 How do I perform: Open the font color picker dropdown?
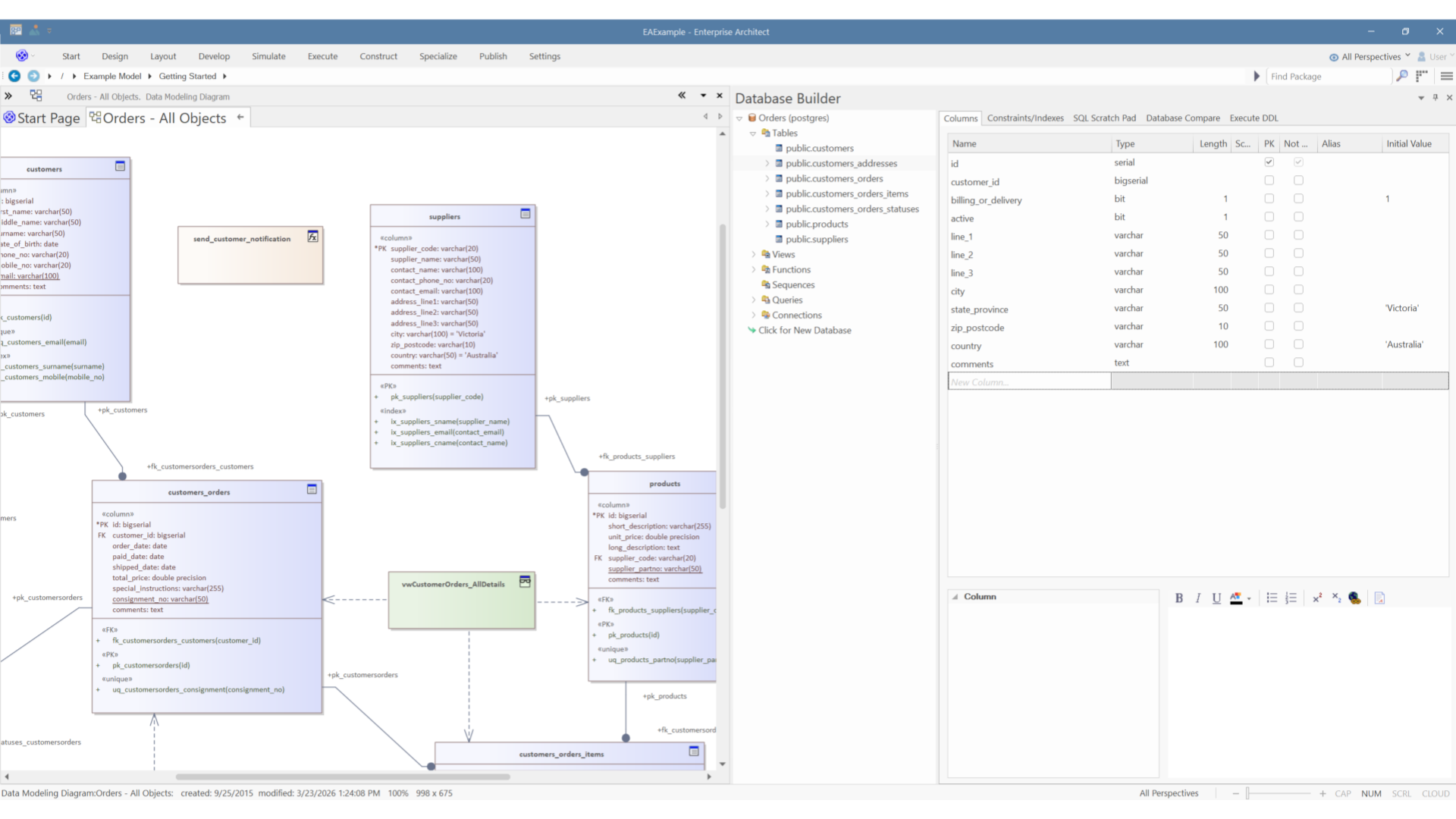1250,598
